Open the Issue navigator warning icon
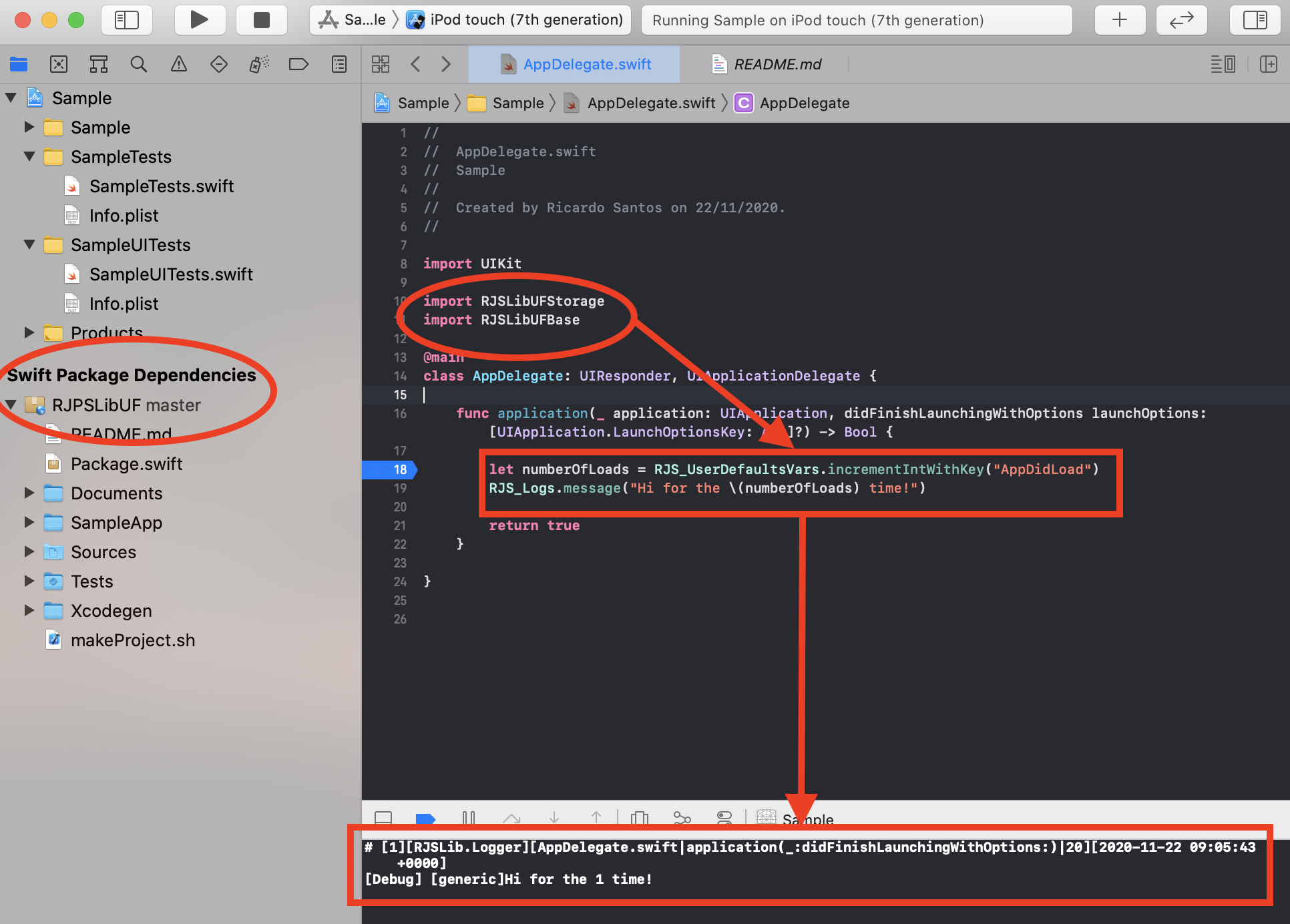 179,64
